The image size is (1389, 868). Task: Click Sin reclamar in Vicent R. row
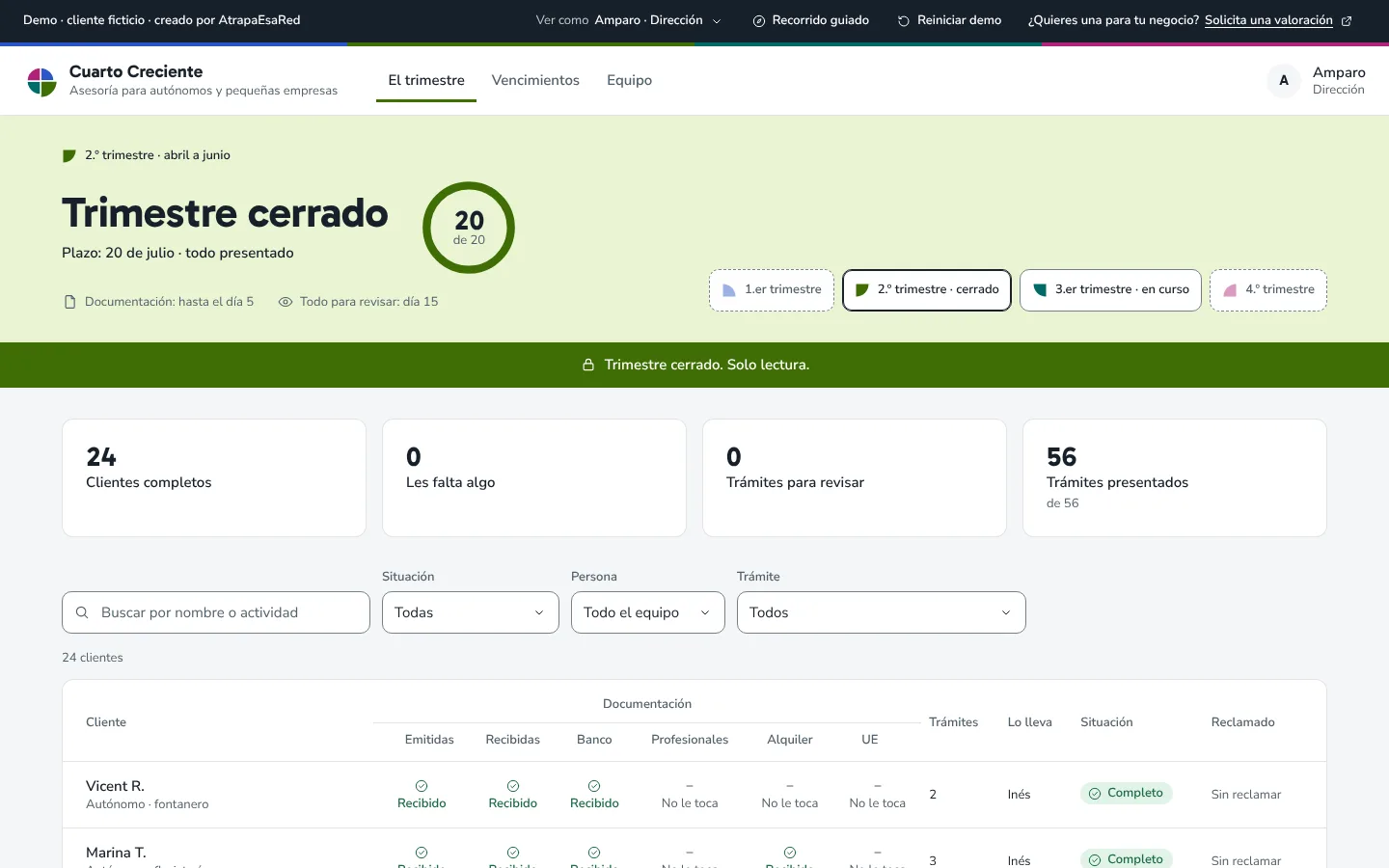(1246, 795)
